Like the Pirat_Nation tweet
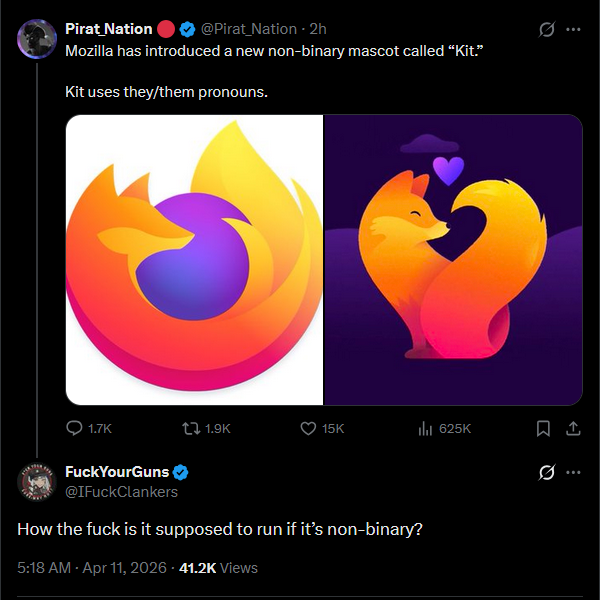Screen dimensions: 600x600 pyautogui.click(x=309, y=428)
